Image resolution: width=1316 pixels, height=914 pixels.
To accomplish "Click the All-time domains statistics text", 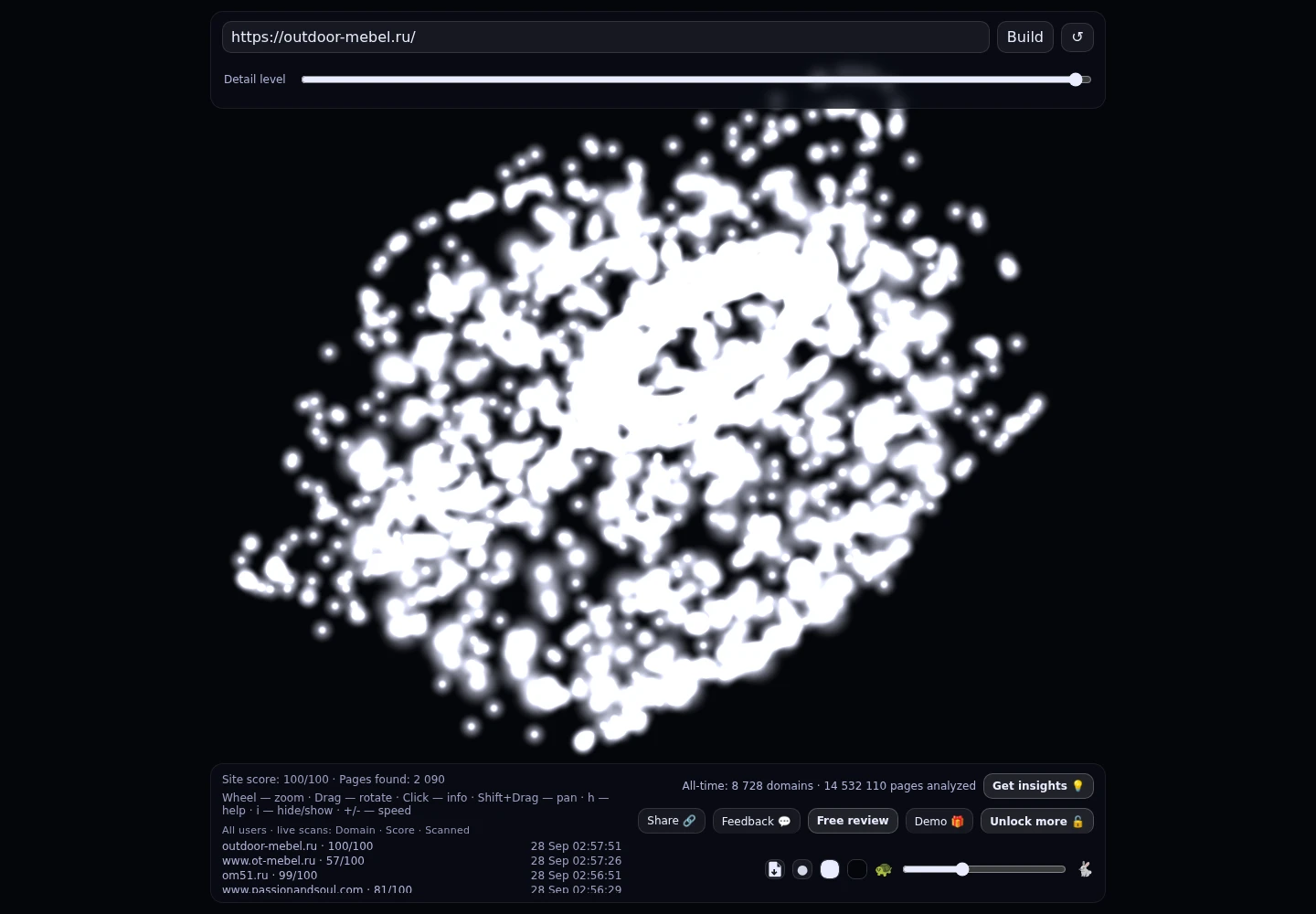I will [x=829, y=786].
